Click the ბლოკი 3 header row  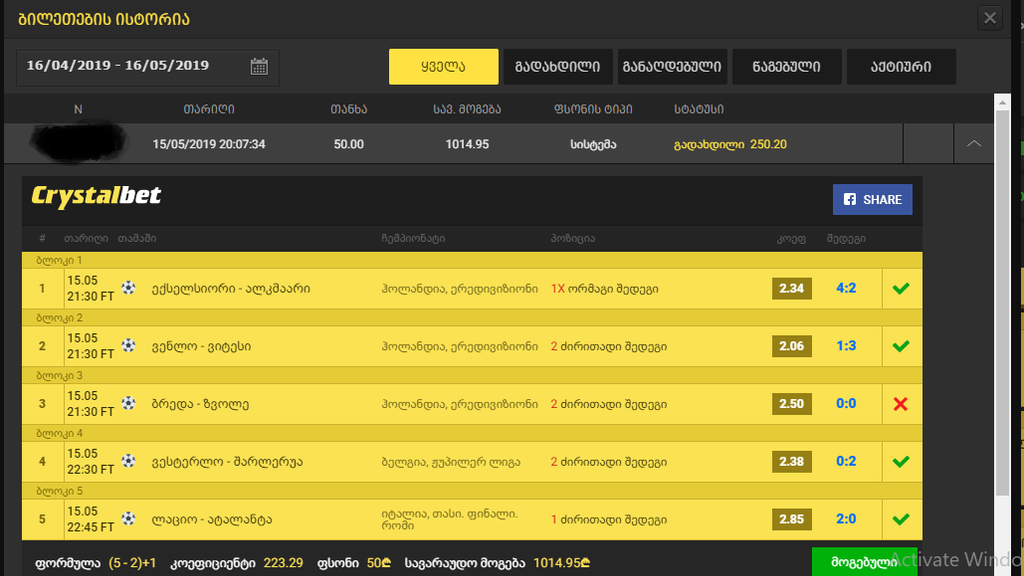472,376
